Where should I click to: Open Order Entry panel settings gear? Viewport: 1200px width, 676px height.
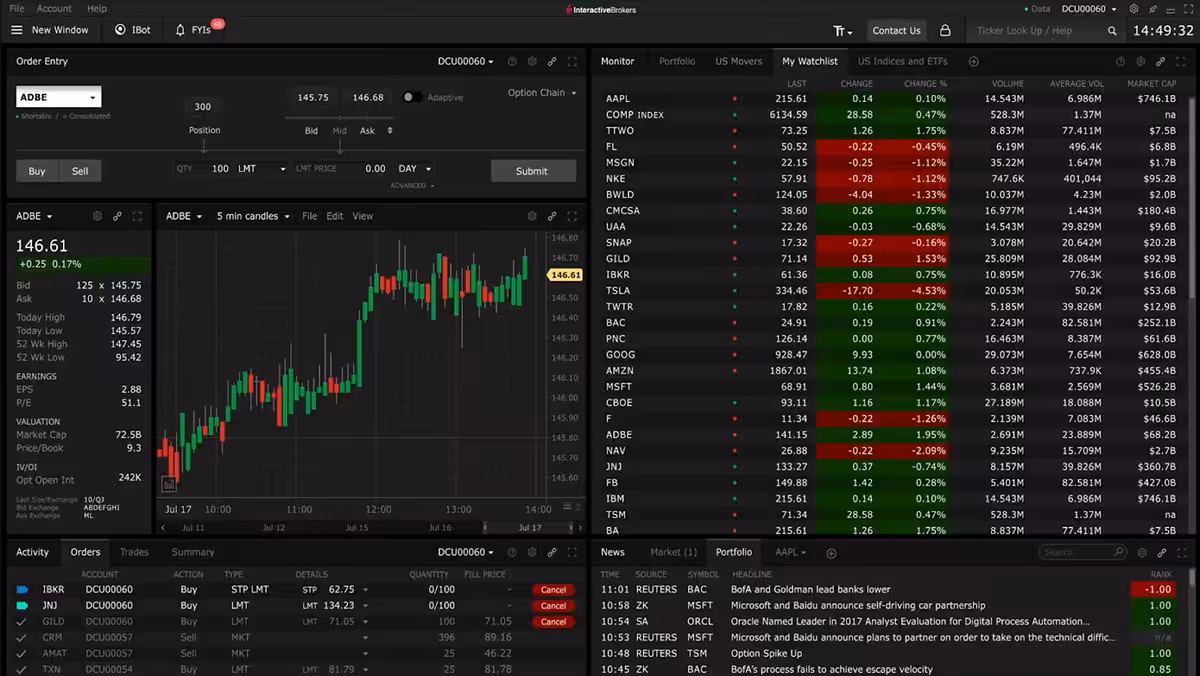(532, 62)
